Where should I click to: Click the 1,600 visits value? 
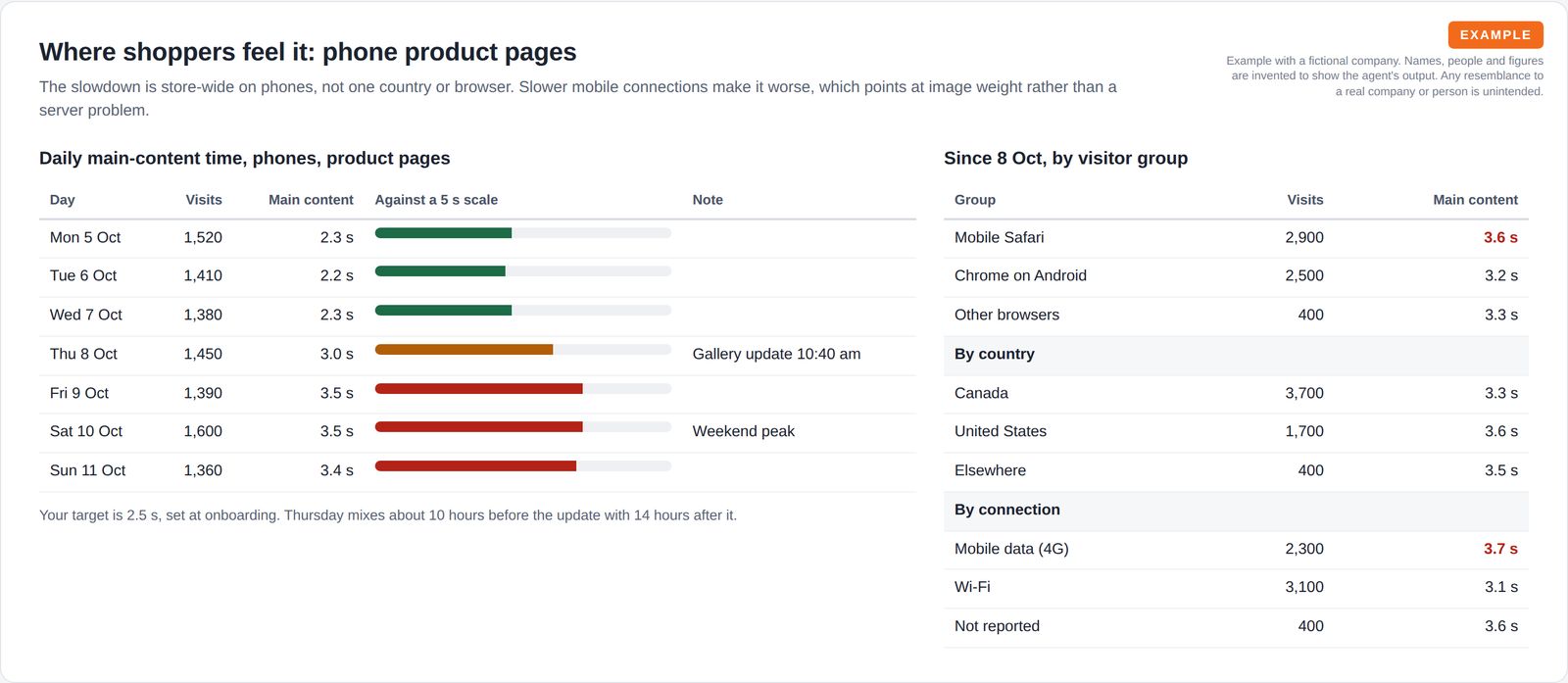(x=203, y=431)
